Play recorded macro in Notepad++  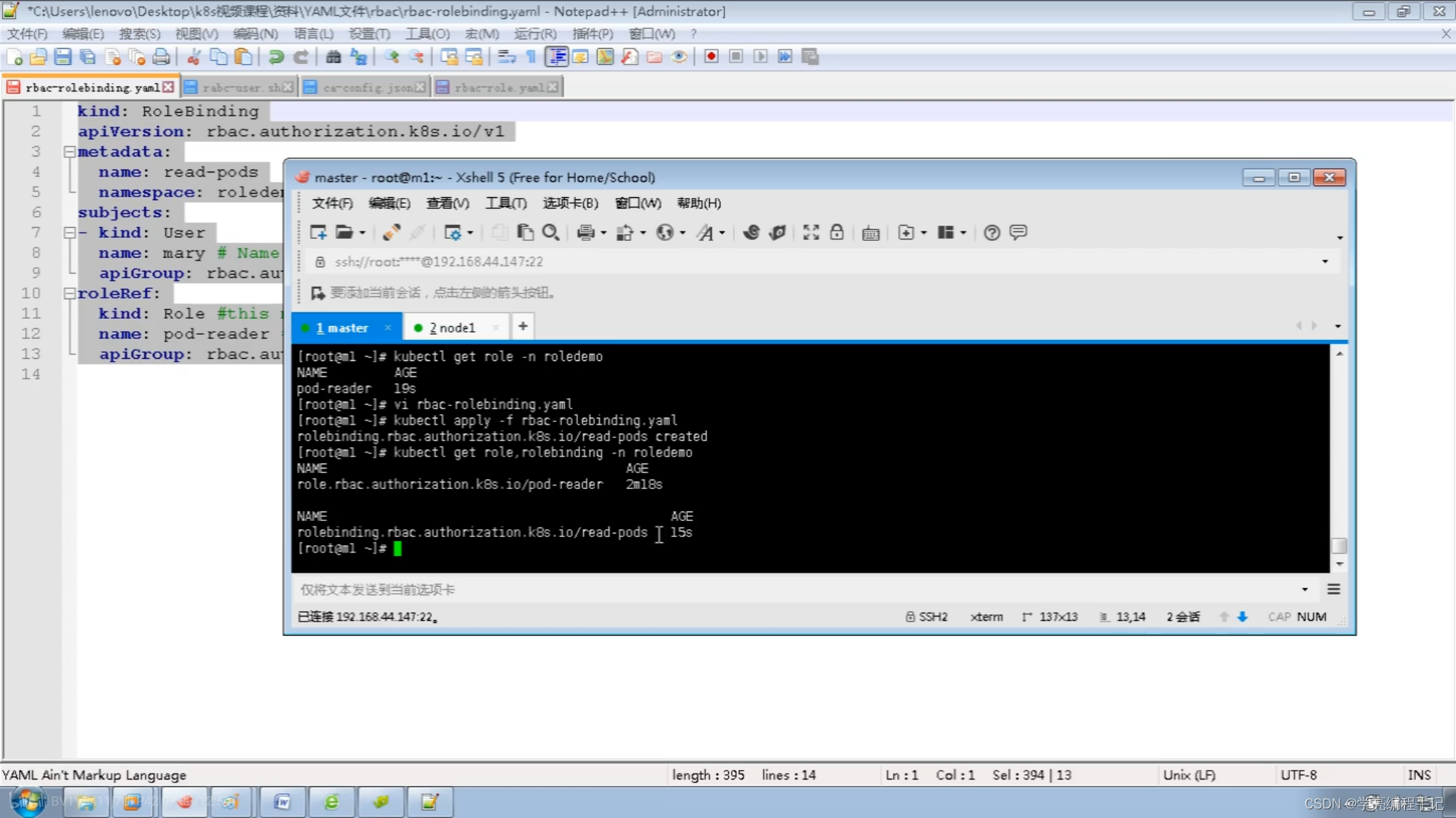click(x=761, y=57)
